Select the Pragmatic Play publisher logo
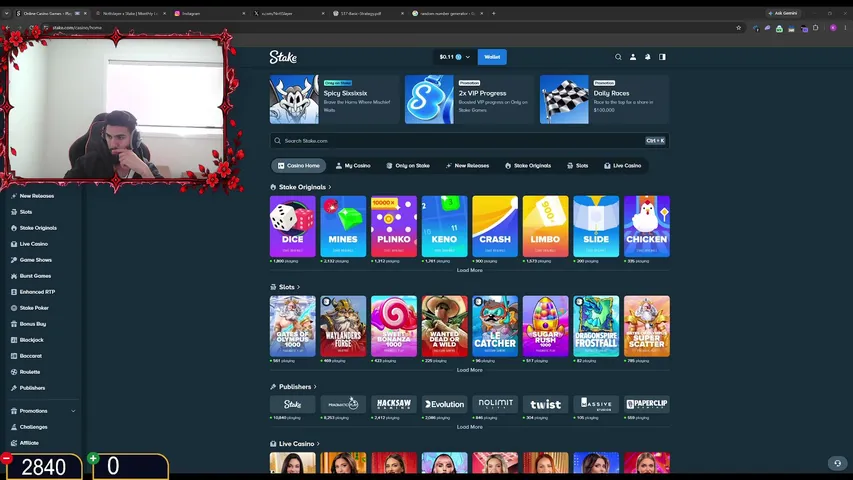853x480 pixels. [x=343, y=404]
